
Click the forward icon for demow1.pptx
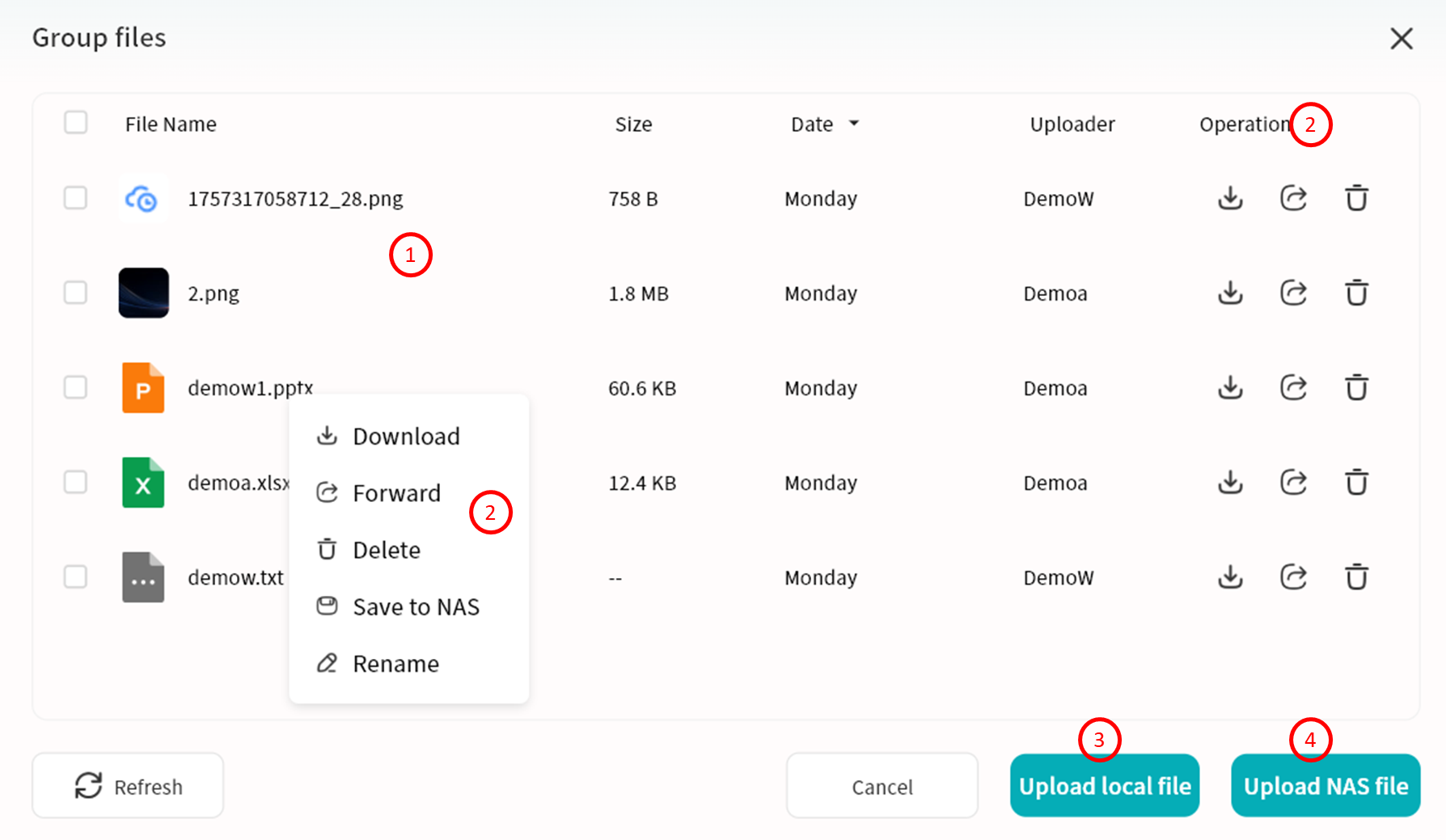(1293, 388)
